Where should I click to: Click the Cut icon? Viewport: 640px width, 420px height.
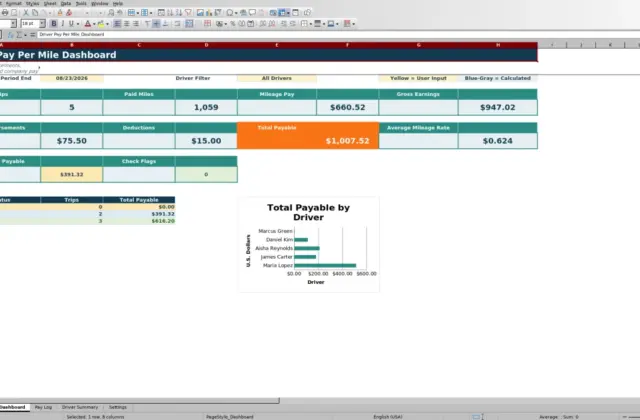click(x=26, y=13)
